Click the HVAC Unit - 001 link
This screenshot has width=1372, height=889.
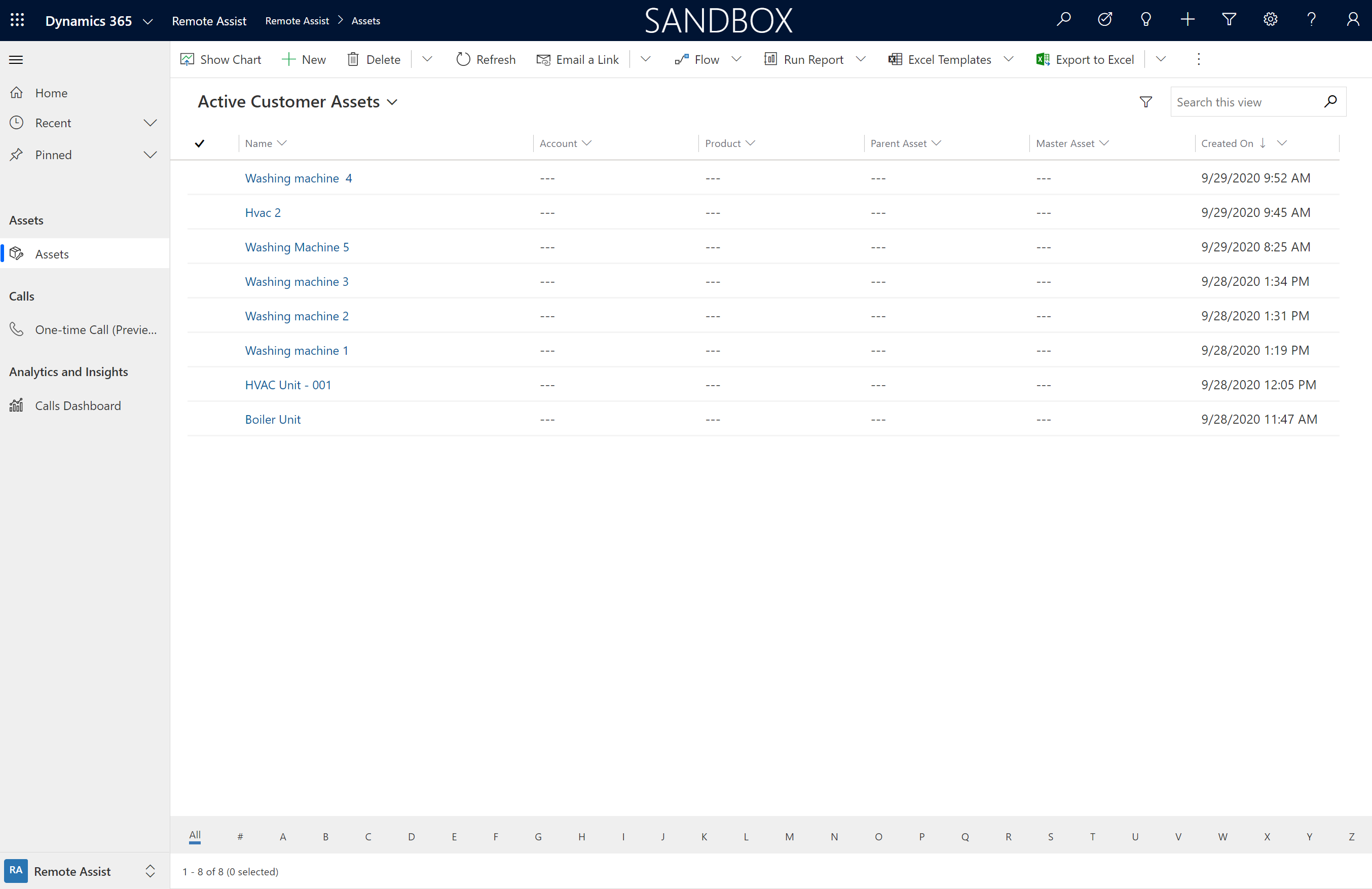tap(289, 384)
